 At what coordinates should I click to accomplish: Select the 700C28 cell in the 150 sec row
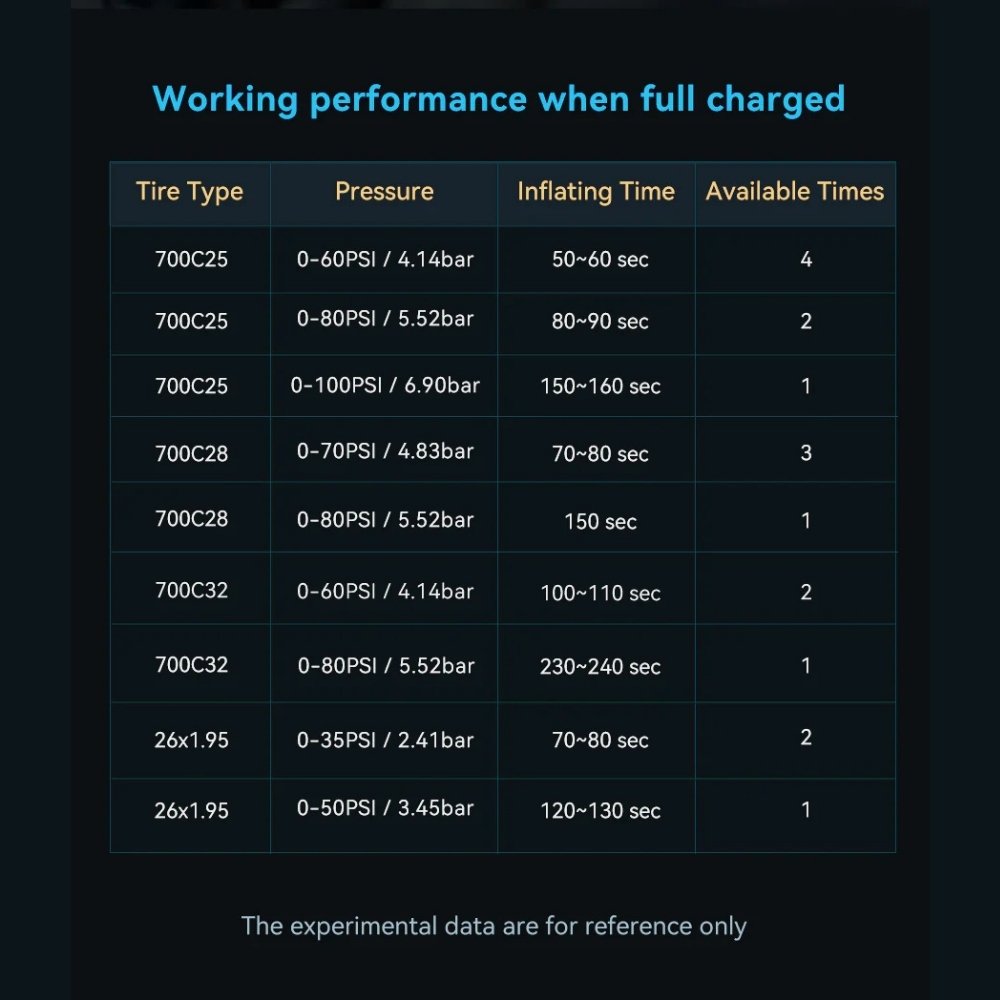(191, 519)
